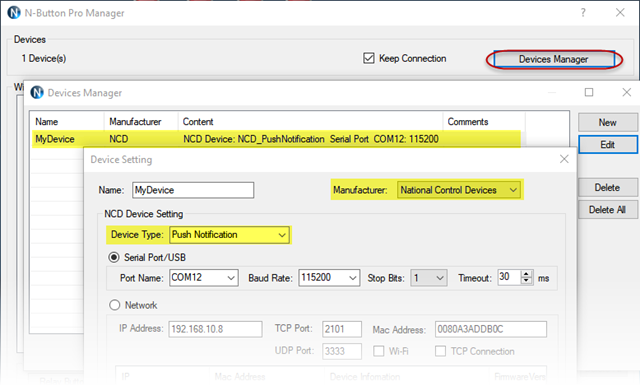Click the Manufacturer column header
640x386 pixels.
point(141,122)
